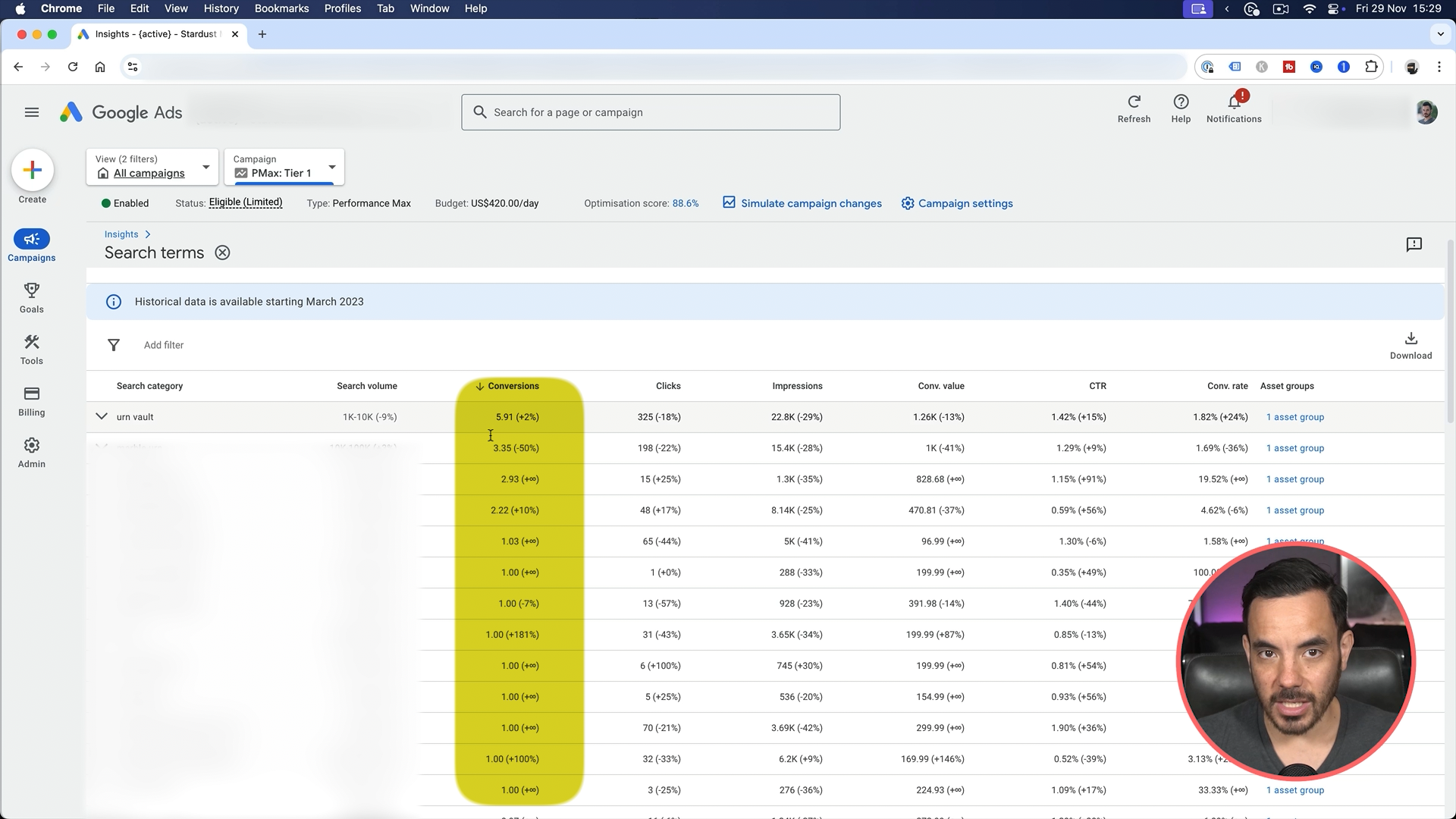Open the Bookmarks menu
Screen dimensions: 1456x819
[281, 8]
